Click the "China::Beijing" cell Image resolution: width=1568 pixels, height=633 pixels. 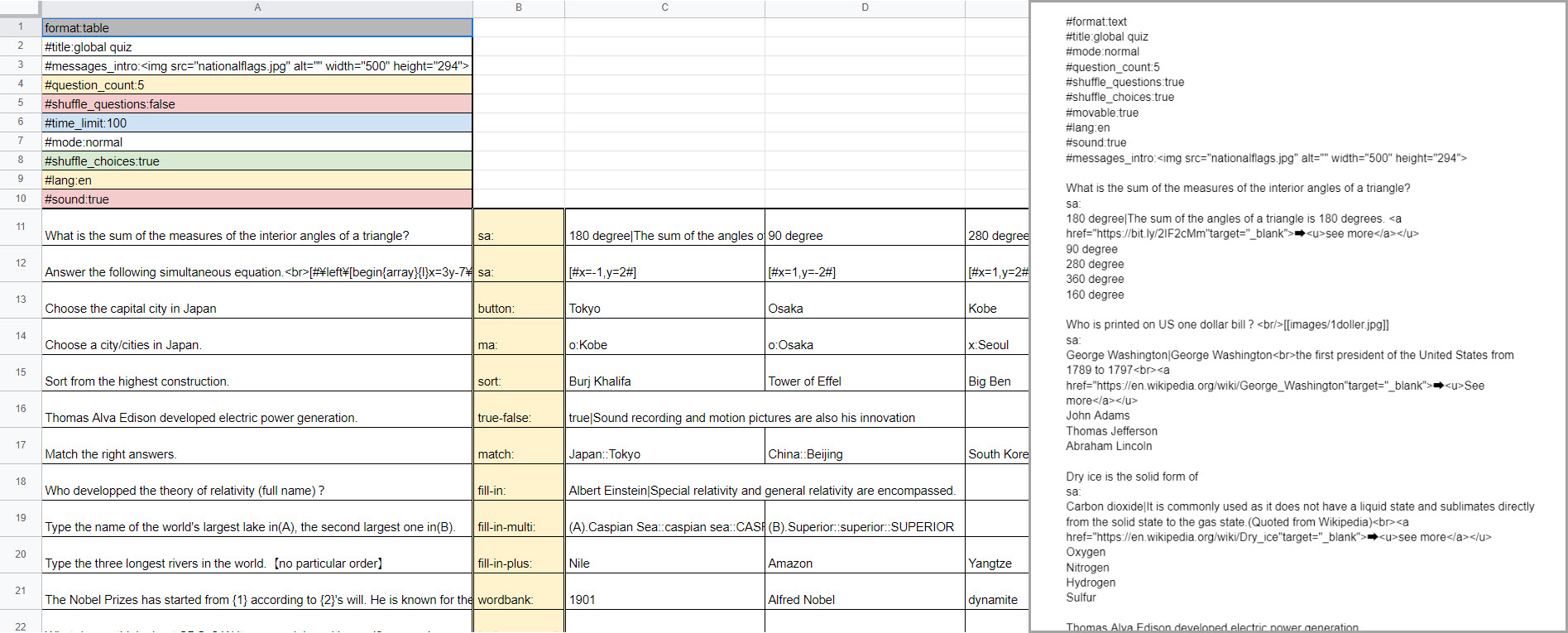[865, 453]
